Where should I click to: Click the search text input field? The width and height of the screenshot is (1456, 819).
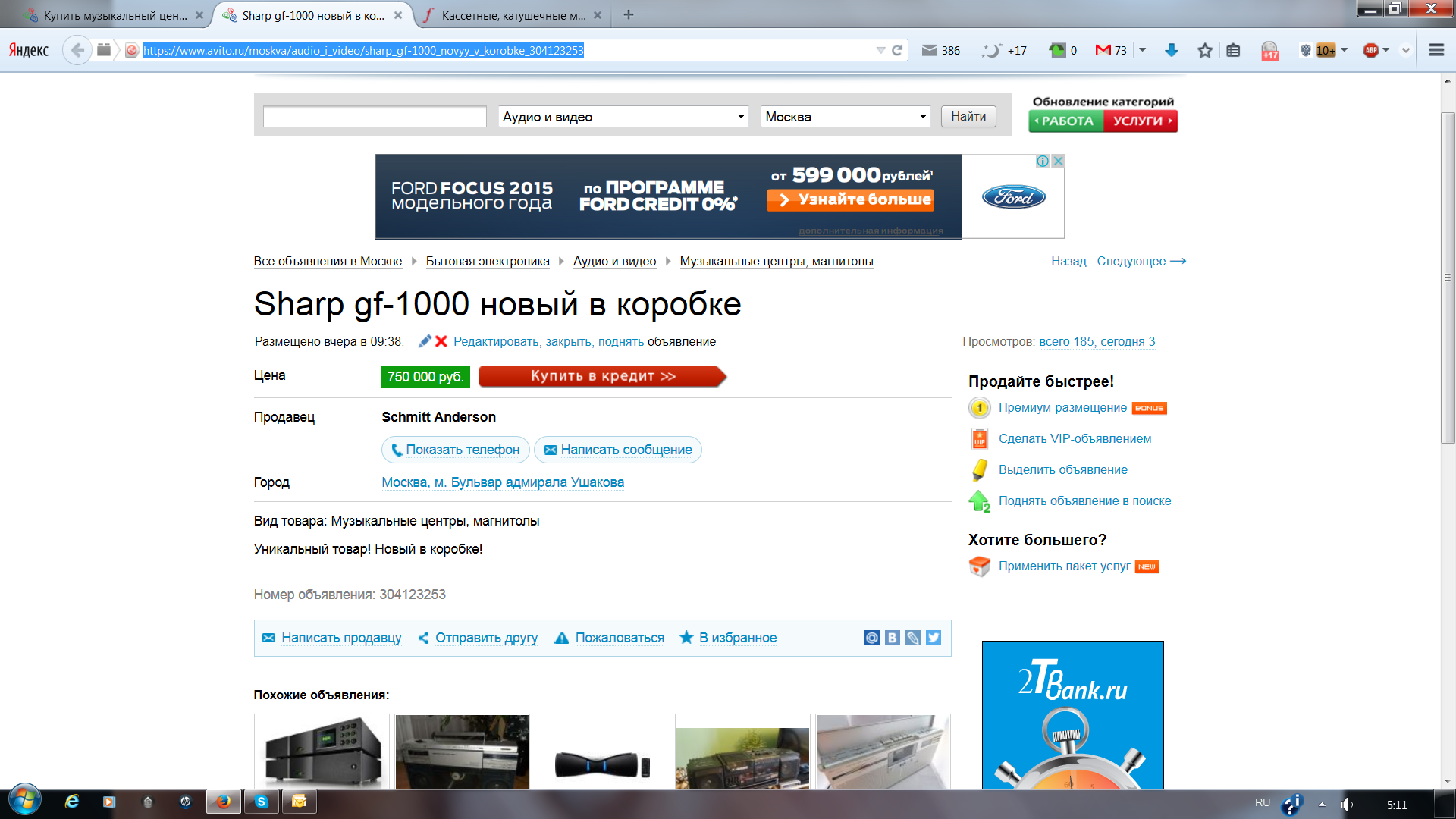pos(375,117)
